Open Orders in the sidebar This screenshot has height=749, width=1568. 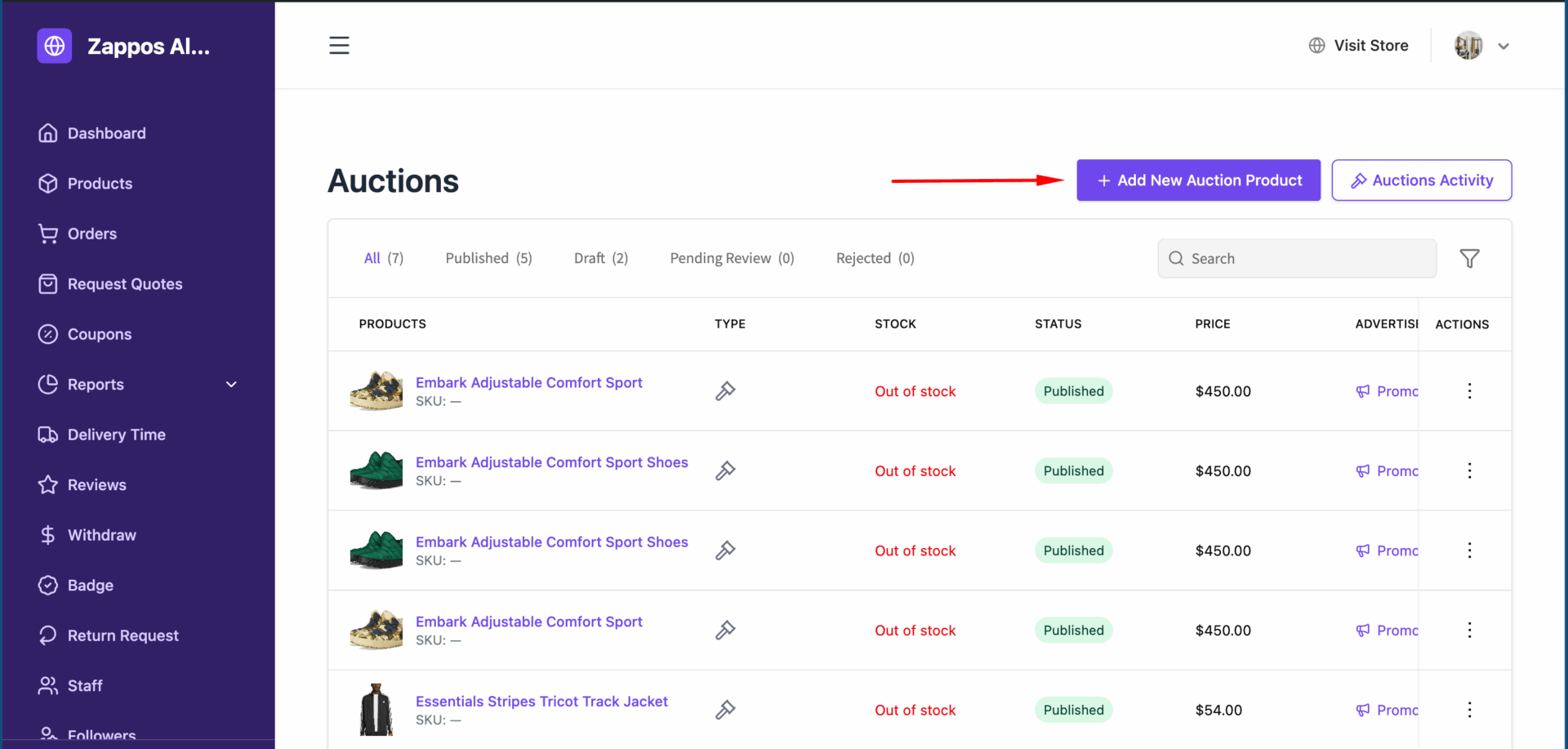coord(77,234)
